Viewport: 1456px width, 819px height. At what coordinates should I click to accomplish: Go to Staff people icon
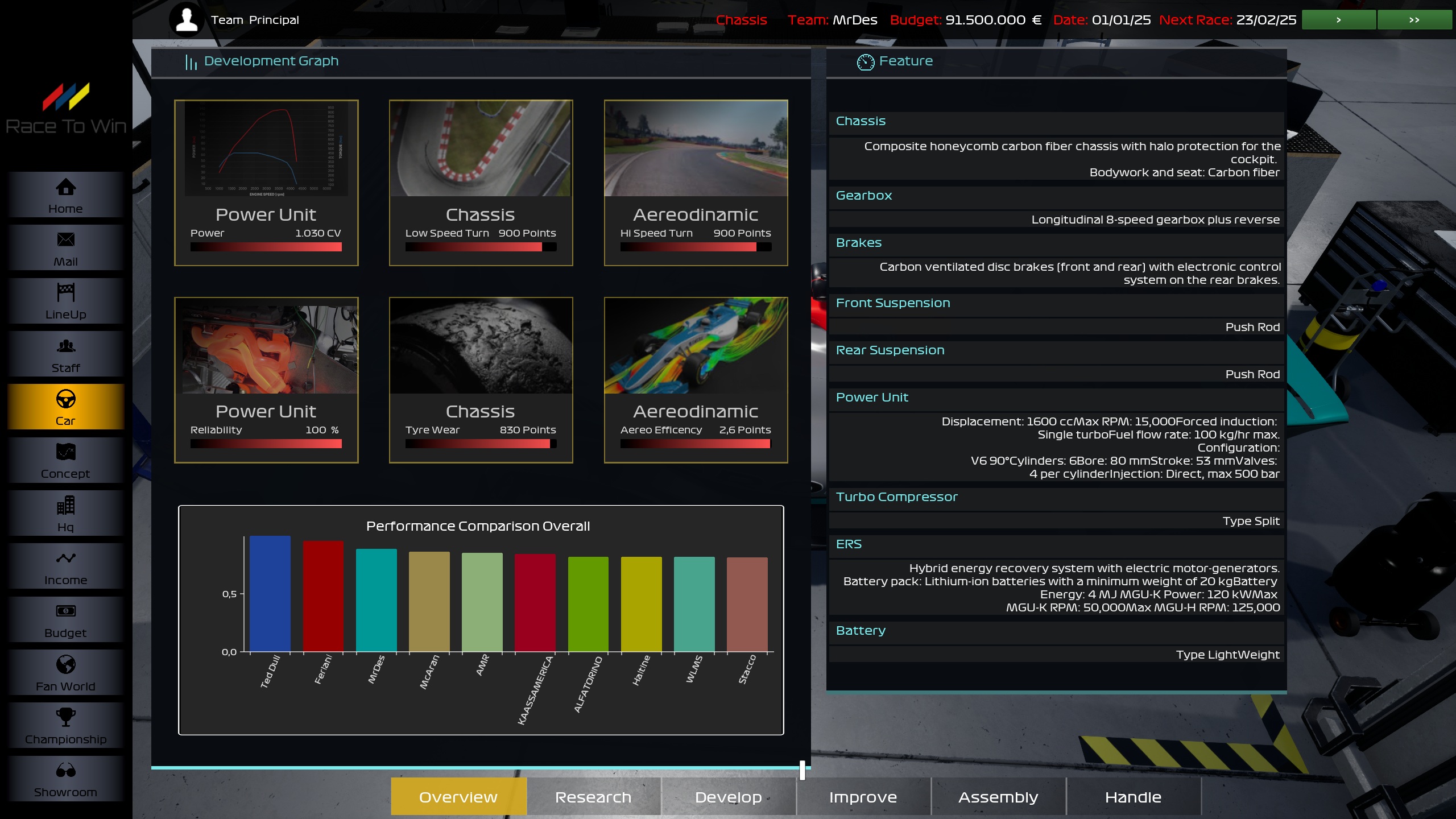coord(65,346)
